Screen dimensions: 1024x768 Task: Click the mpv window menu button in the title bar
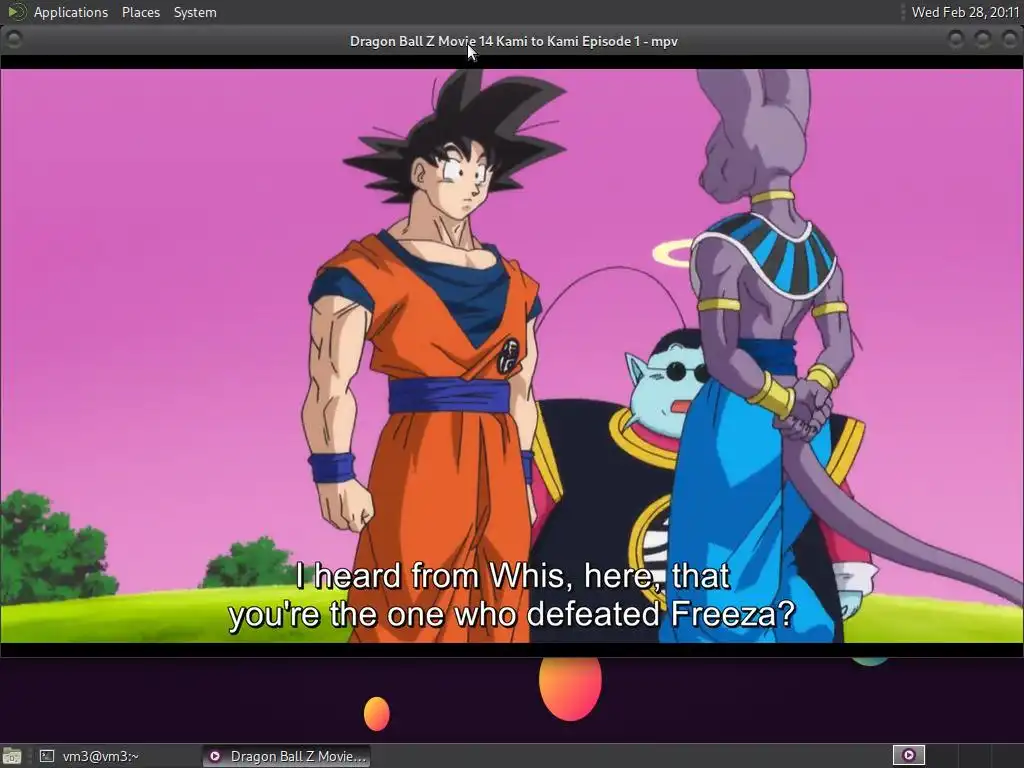click(13, 40)
